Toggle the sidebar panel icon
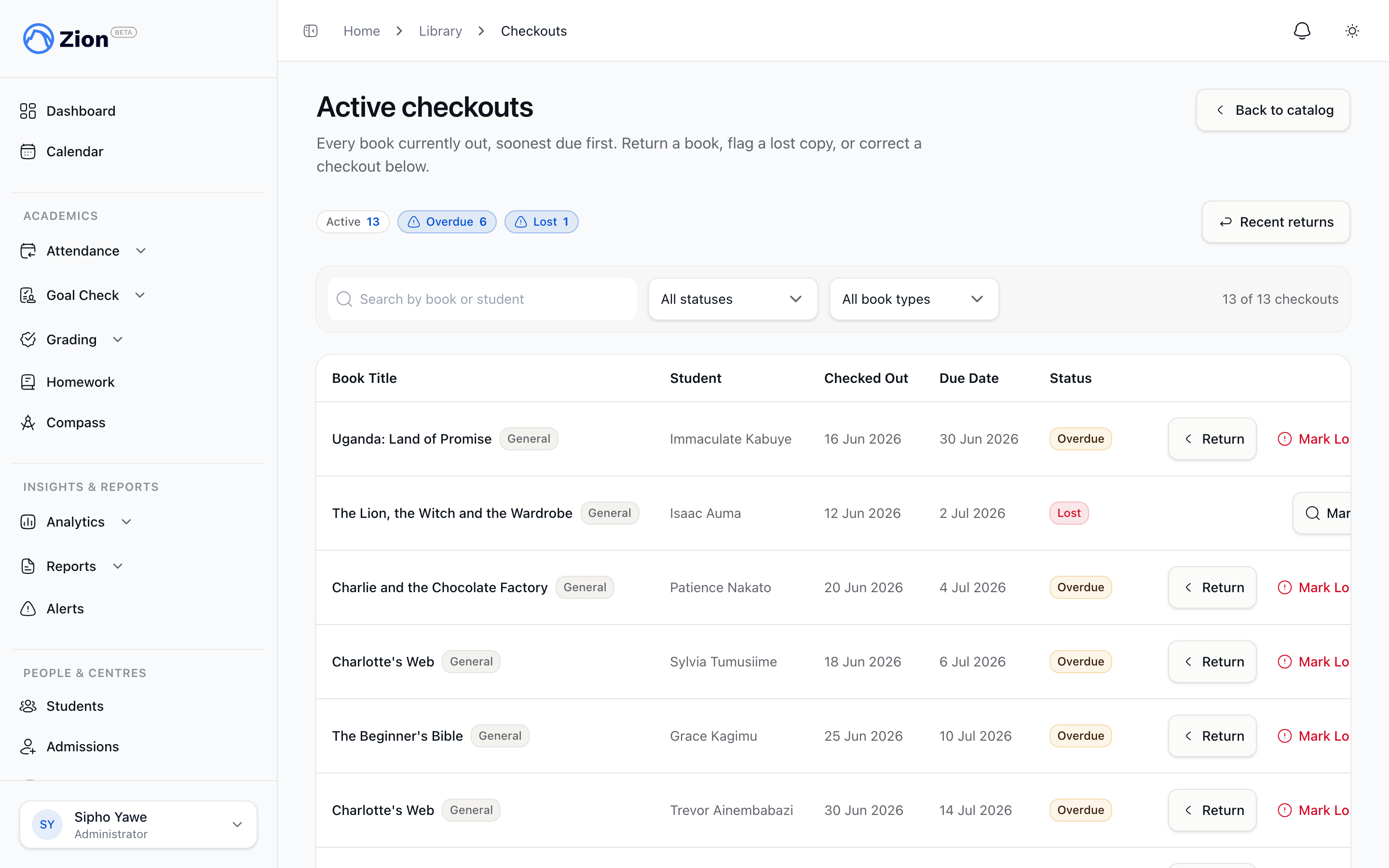Image resolution: width=1389 pixels, height=868 pixels. tap(311, 31)
